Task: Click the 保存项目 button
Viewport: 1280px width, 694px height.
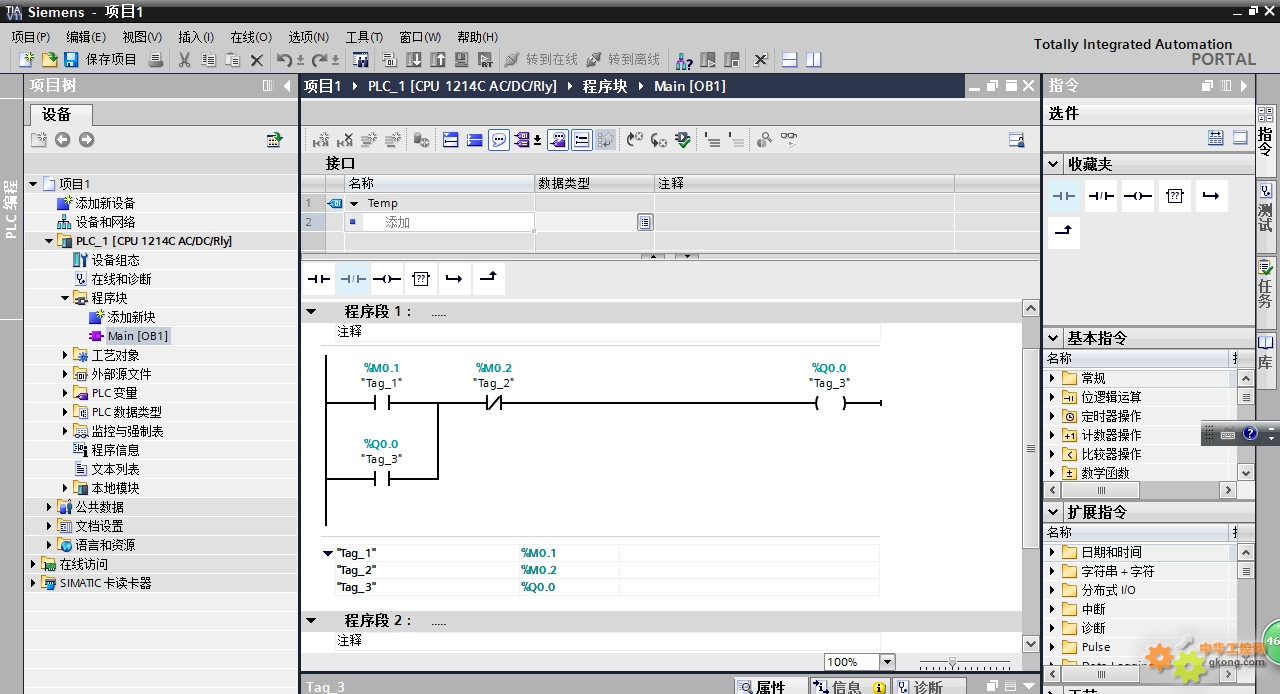Action: 100,60
